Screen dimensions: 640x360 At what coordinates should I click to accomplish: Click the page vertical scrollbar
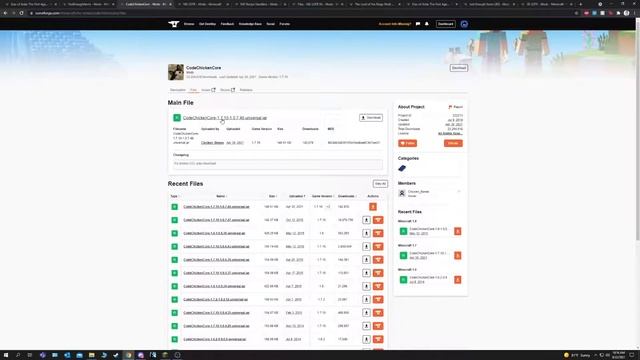click(x=638, y=131)
